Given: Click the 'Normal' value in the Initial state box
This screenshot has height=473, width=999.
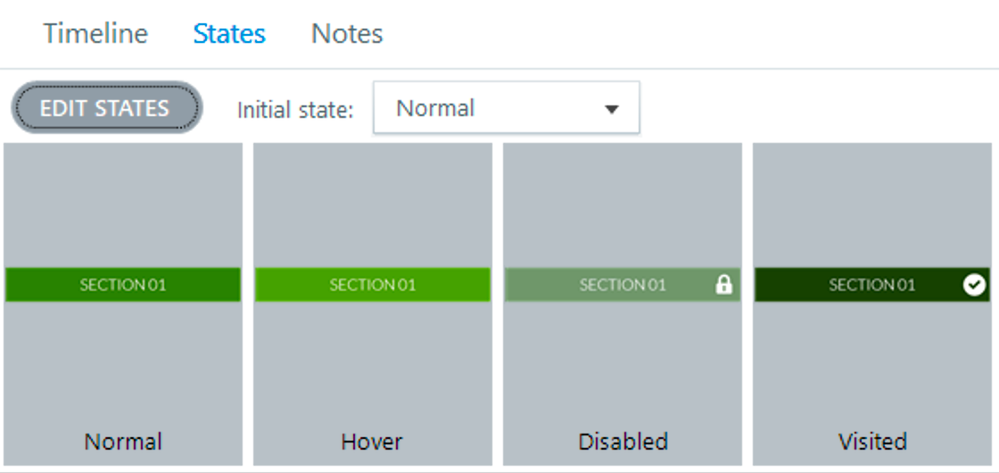Looking at the screenshot, I should point(436,108).
